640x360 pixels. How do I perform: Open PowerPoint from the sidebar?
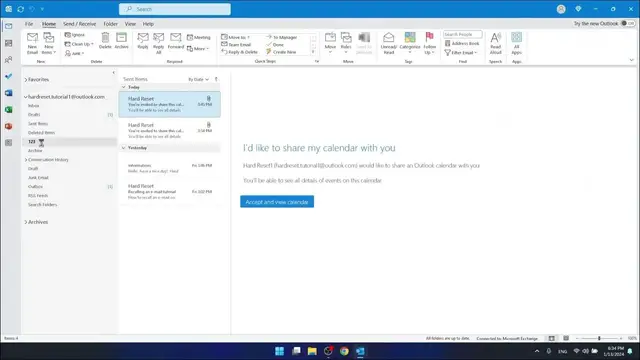(9, 126)
